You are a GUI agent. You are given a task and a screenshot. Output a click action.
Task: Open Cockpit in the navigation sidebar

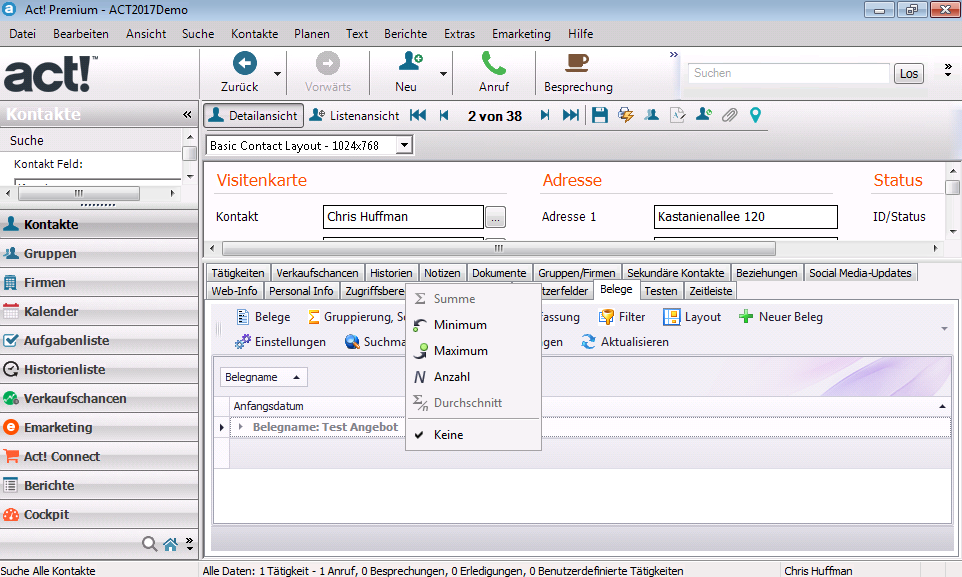99,514
